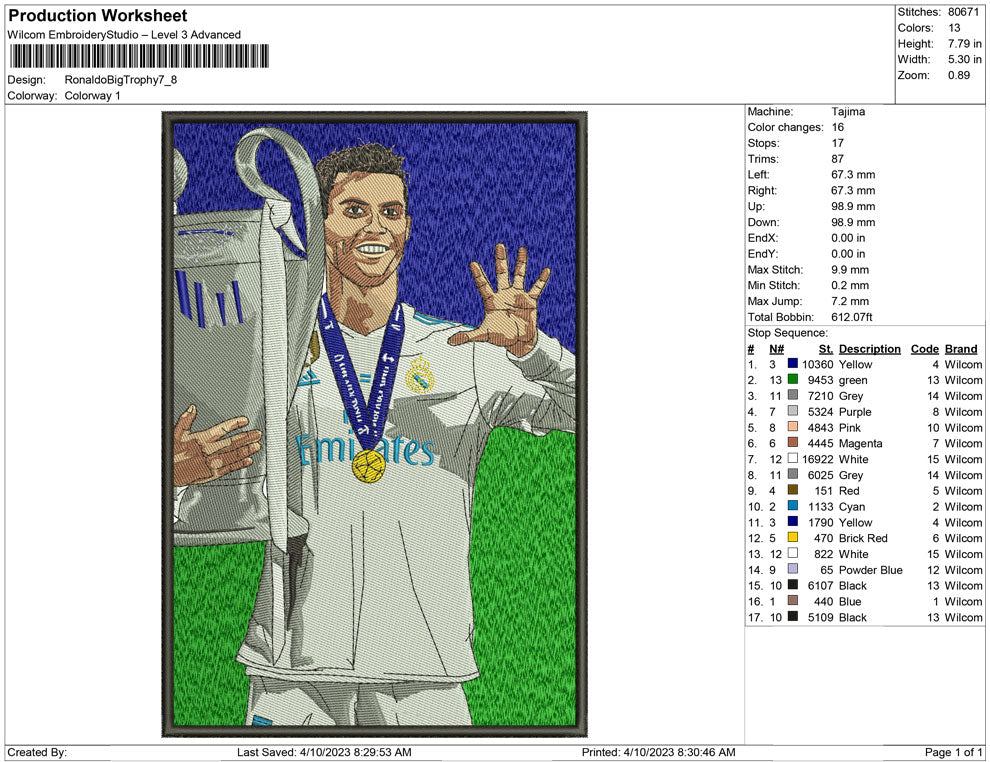Select the brown swatch in stop 16
Image resolution: width=990 pixels, height=762 pixels.
pos(792,600)
